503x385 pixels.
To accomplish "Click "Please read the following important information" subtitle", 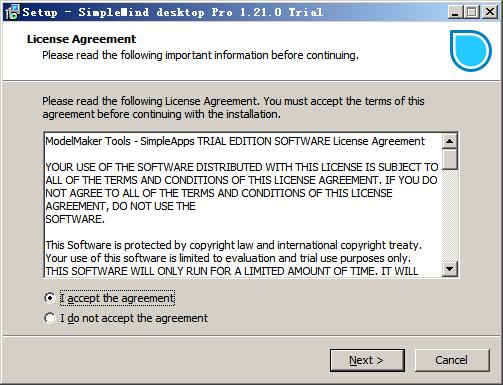I will tap(200, 55).
